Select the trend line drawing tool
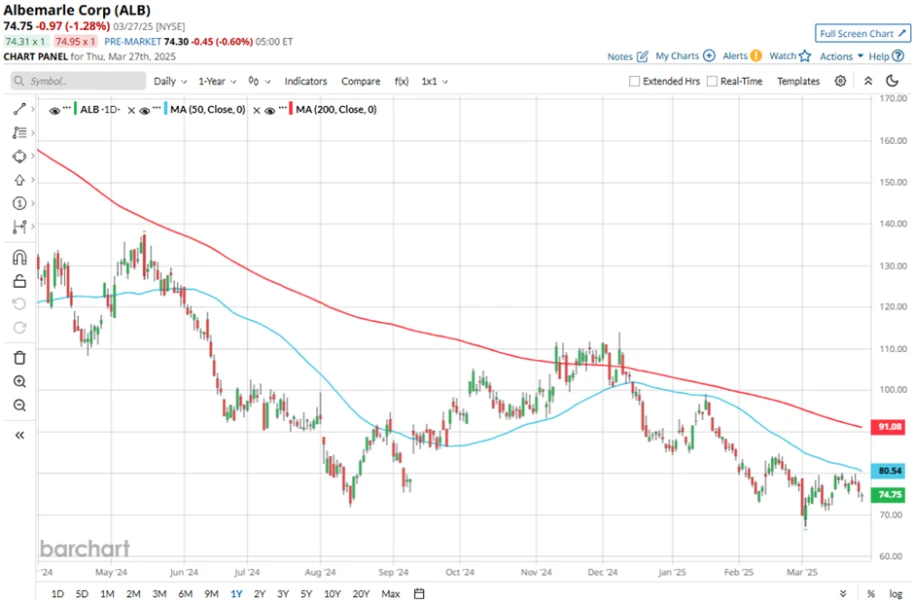The image size is (914, 600). point(19,109)
